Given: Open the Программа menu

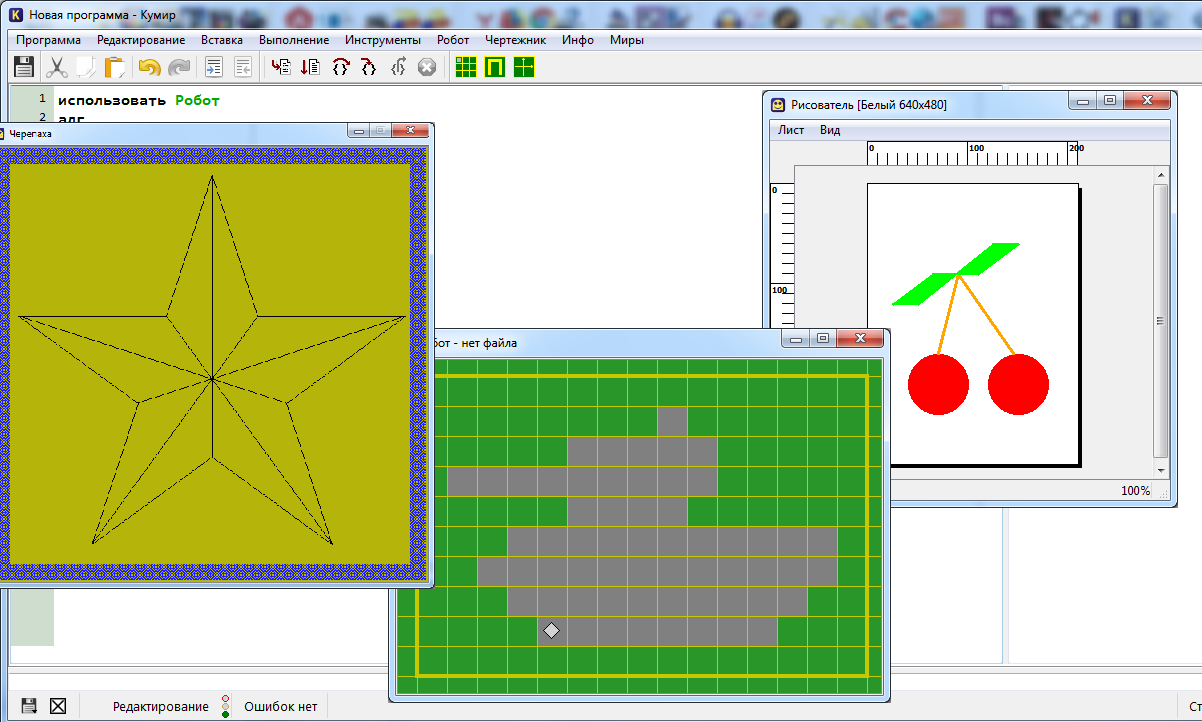Looking at the screenshot, I should pyautogui.click(x=48, y=40).
